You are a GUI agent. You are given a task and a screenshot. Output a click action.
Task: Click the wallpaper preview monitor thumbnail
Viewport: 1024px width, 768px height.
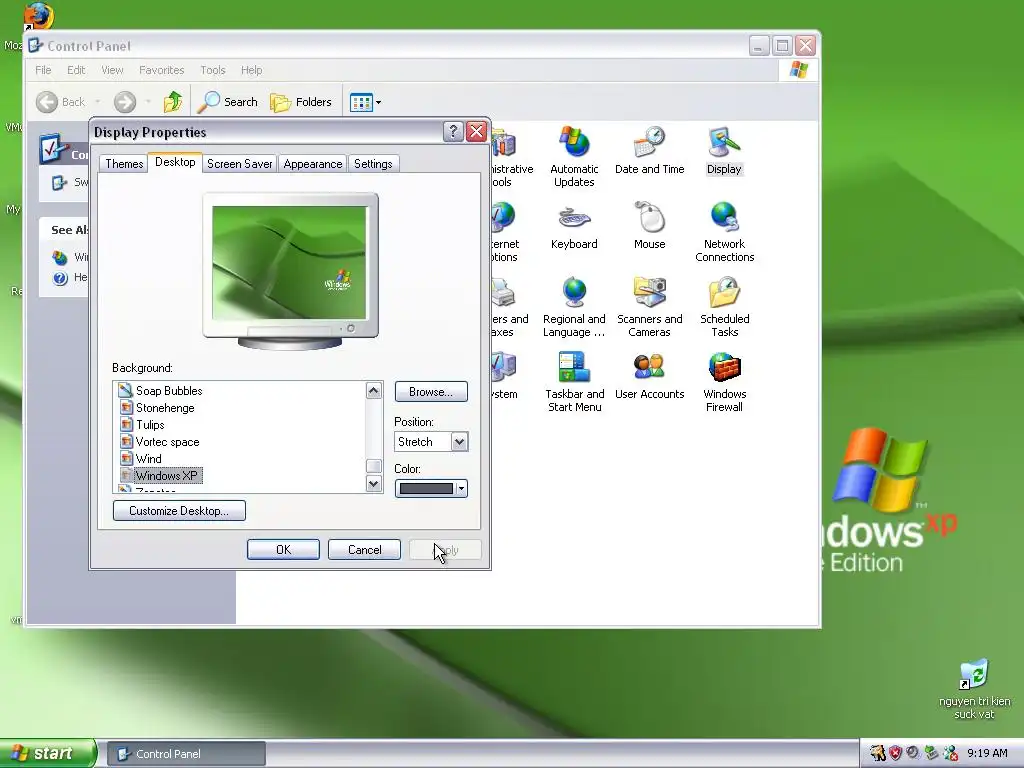[290, 271]
